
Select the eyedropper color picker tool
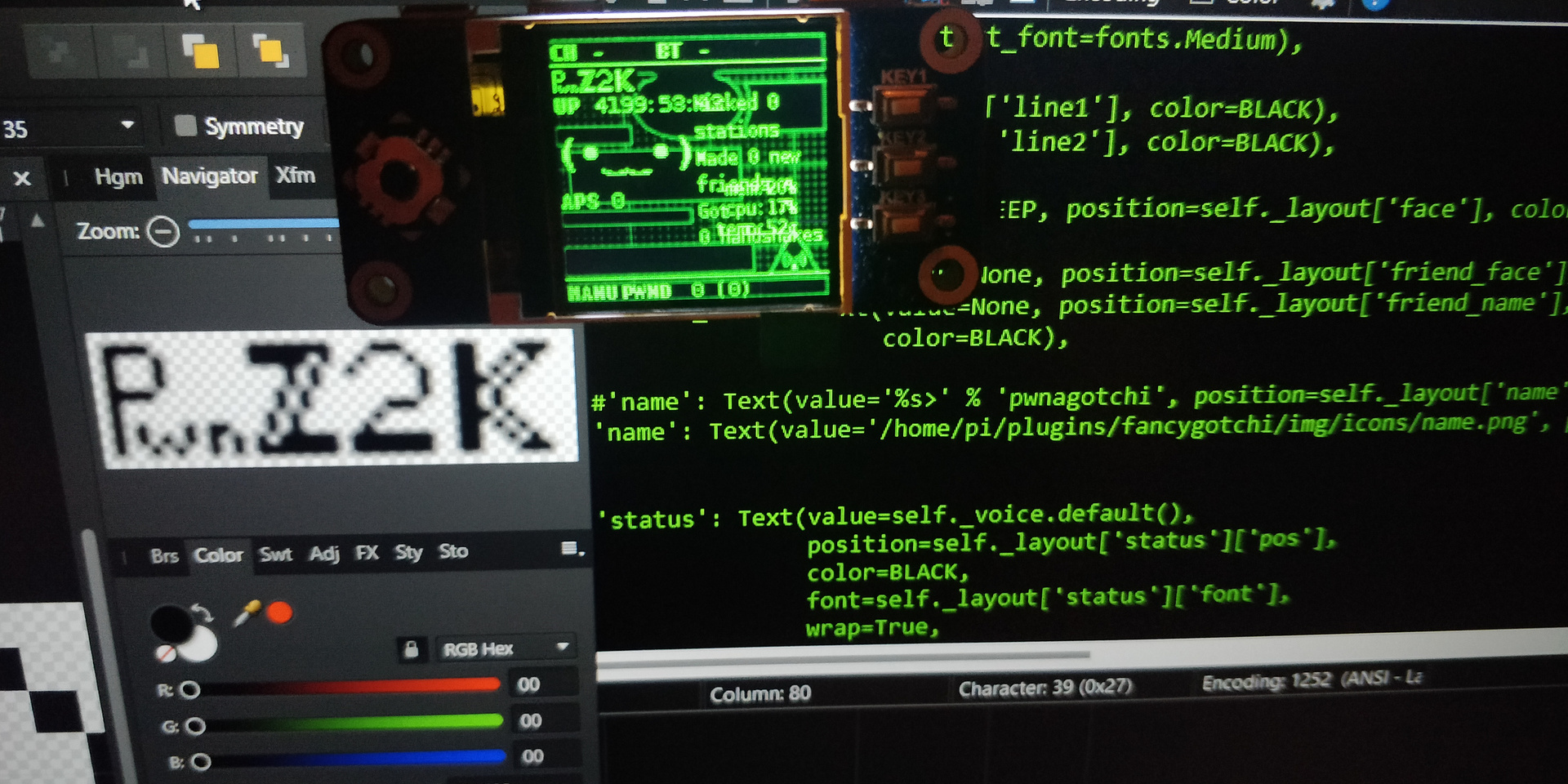[246, 613]
